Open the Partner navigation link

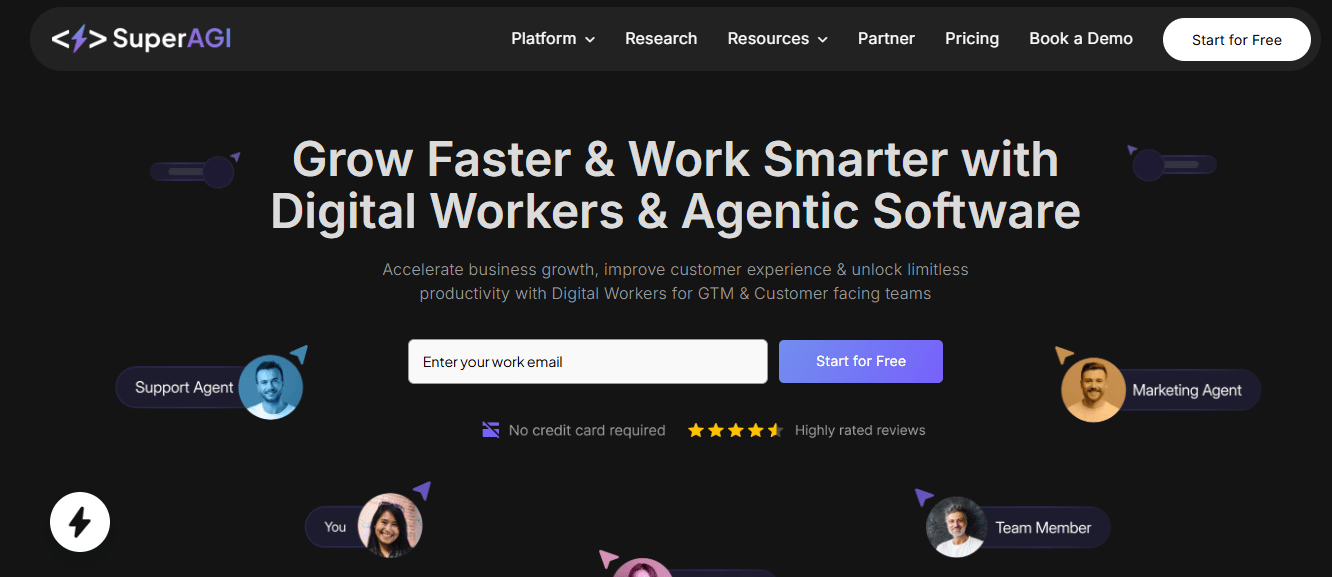(x=886, y=39)
